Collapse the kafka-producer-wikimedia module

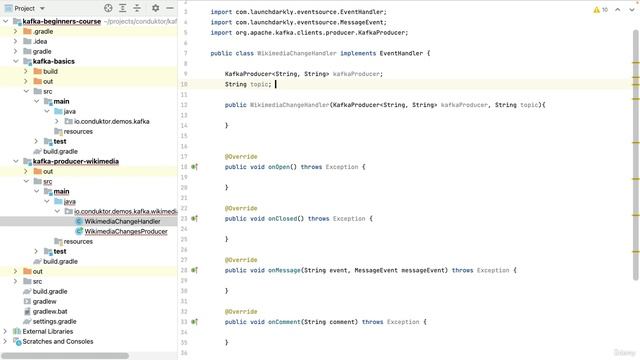point(16,161)
